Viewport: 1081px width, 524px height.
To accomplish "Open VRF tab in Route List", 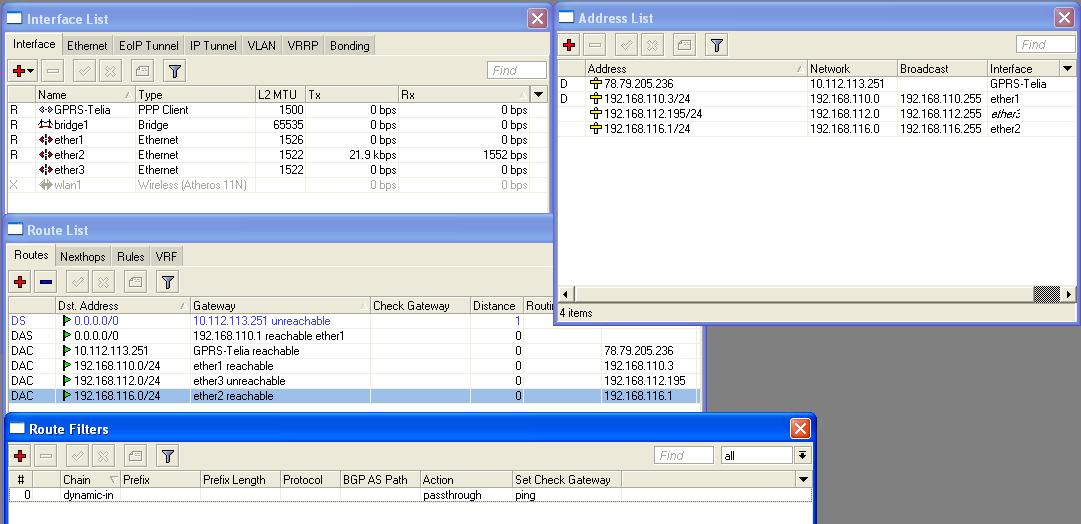I will point(166,257).
